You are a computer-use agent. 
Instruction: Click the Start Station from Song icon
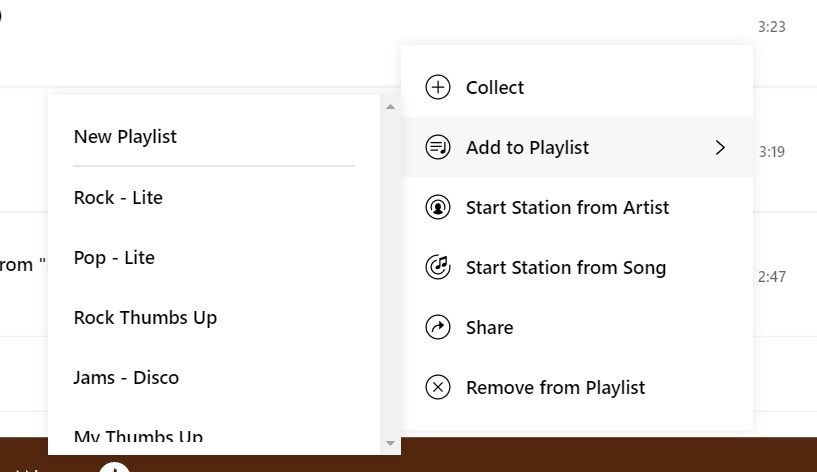(438, 267)
